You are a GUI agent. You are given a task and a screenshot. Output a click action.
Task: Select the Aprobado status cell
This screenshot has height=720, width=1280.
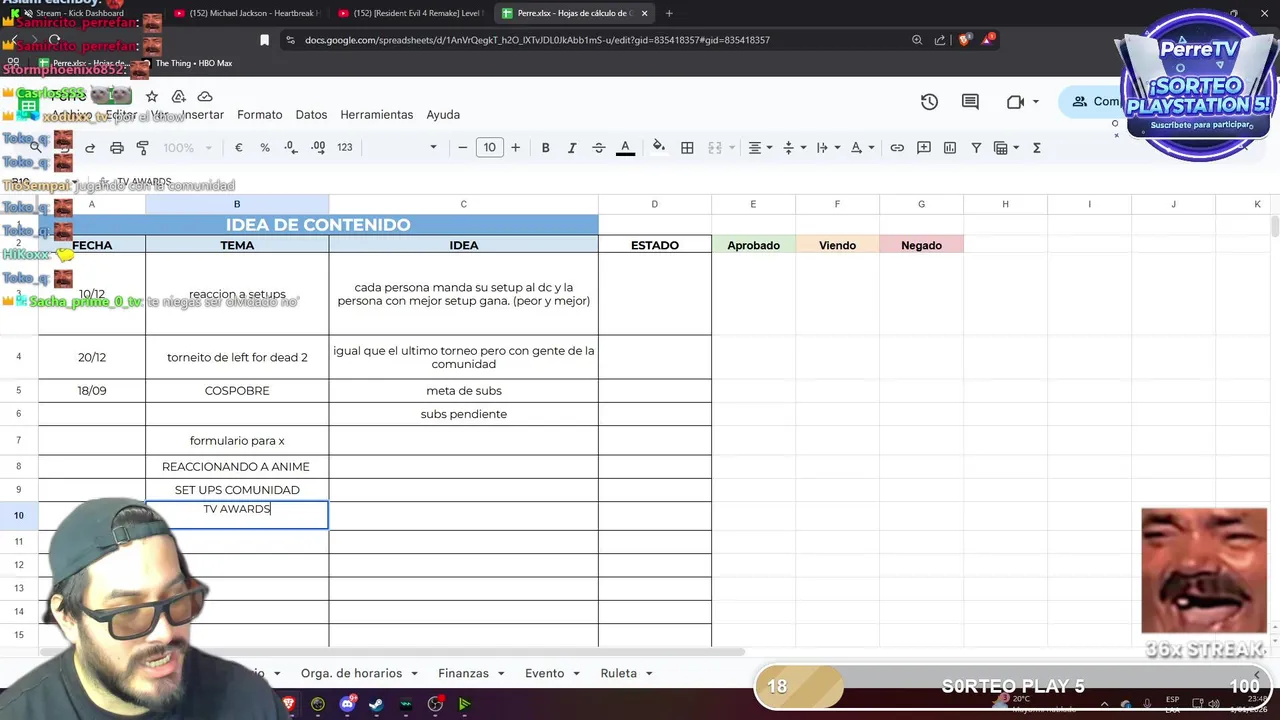753,245
